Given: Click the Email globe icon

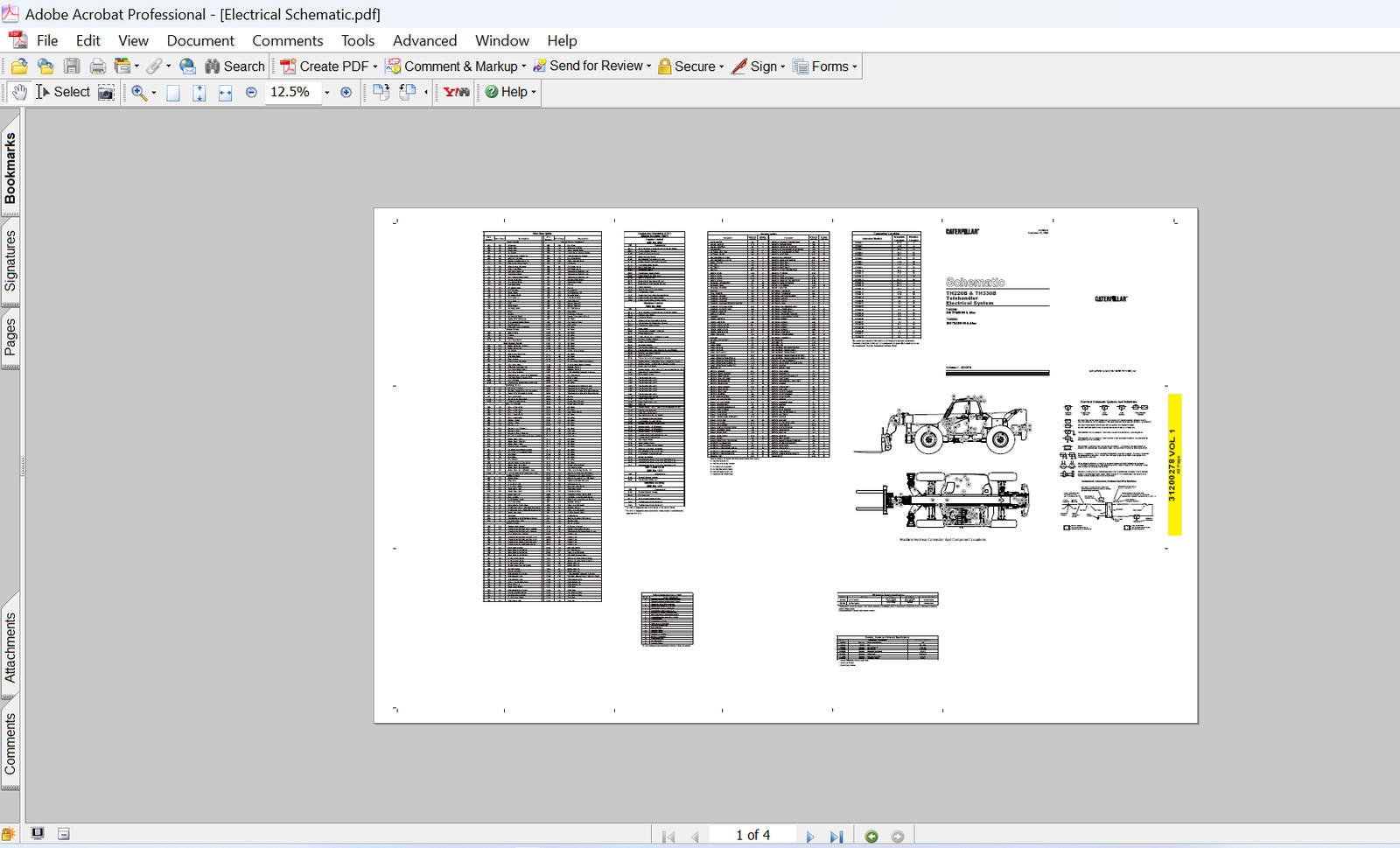Looking at the screenshot, I should pyautogui.click(x=187, y=67).
